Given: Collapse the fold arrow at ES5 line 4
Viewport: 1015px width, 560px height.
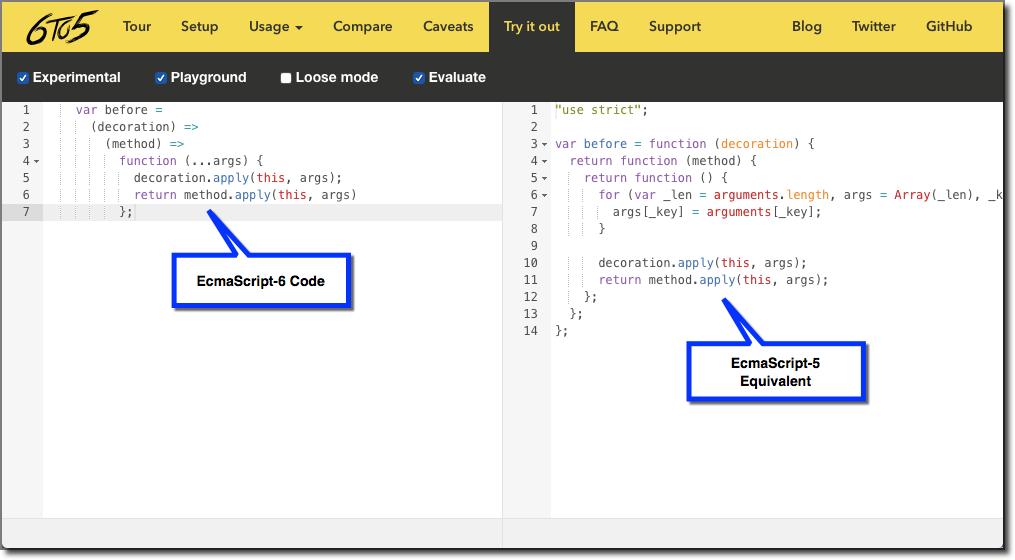Looking at the screenshot, I should click(544, 161).
